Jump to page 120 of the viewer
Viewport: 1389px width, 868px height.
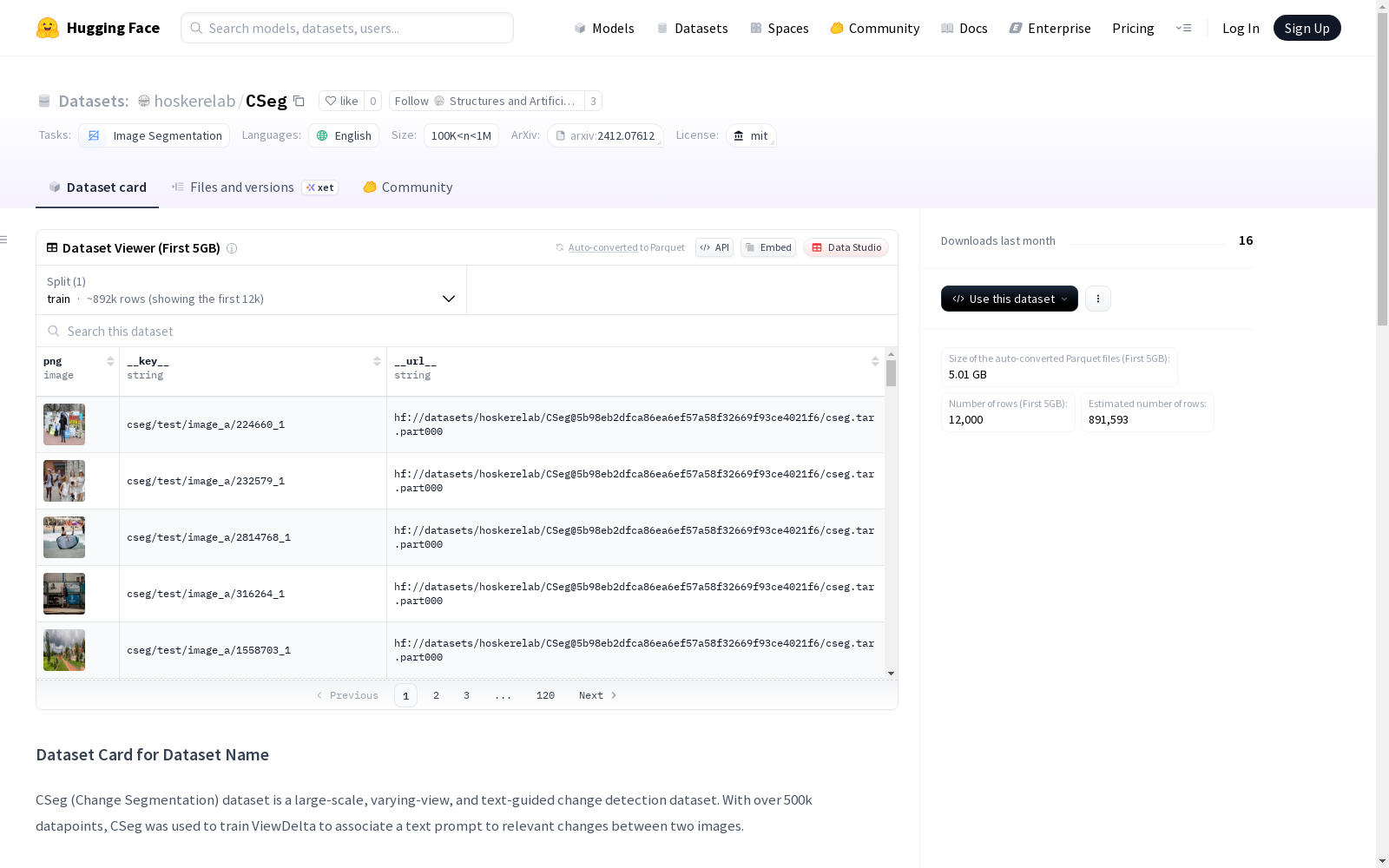pos(545,695)
